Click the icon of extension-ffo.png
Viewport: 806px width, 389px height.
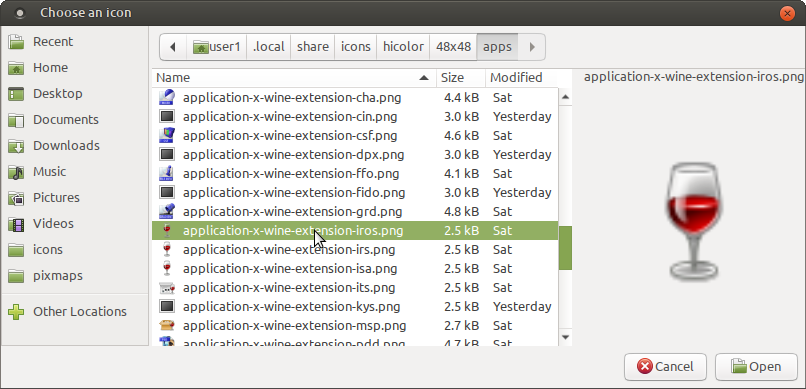click(x=167, y=173)
